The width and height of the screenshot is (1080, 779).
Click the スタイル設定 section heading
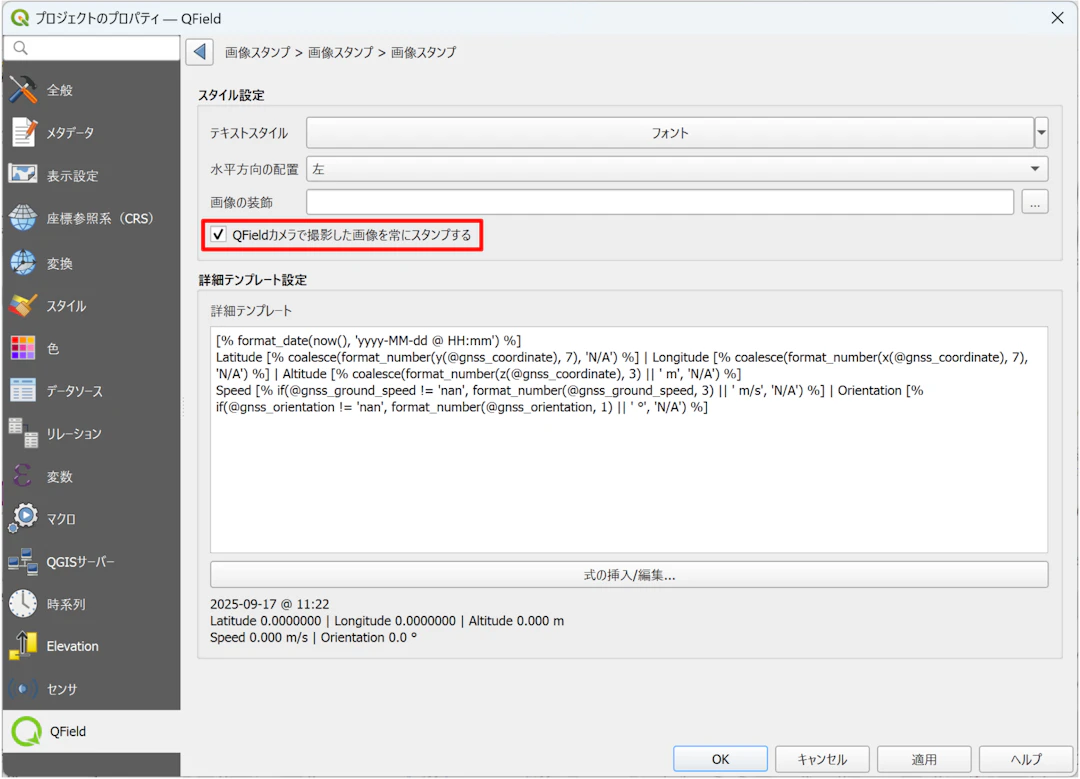(231, 95)
